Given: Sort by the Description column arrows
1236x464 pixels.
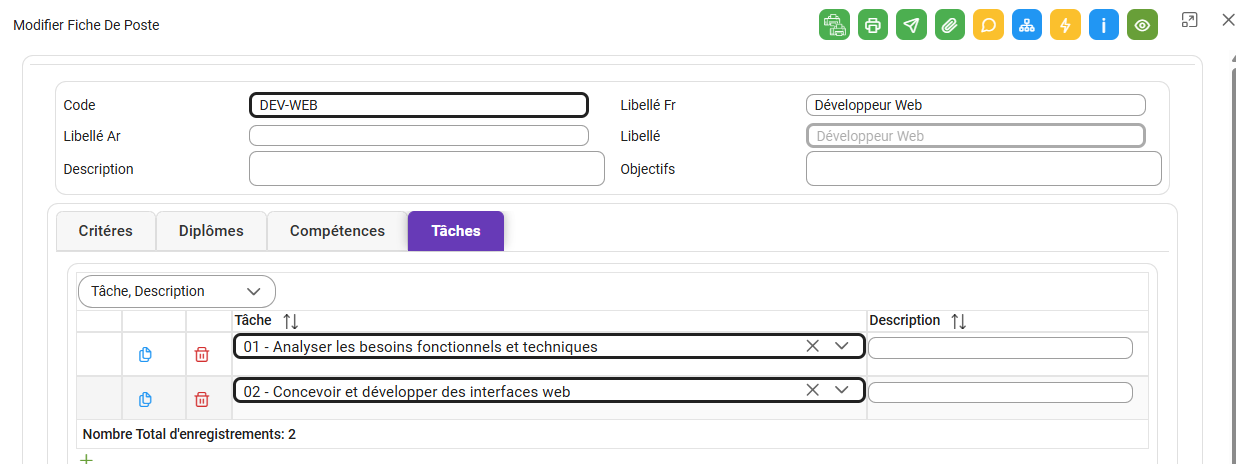Looking at the screenshot, I should coord(959,321).
